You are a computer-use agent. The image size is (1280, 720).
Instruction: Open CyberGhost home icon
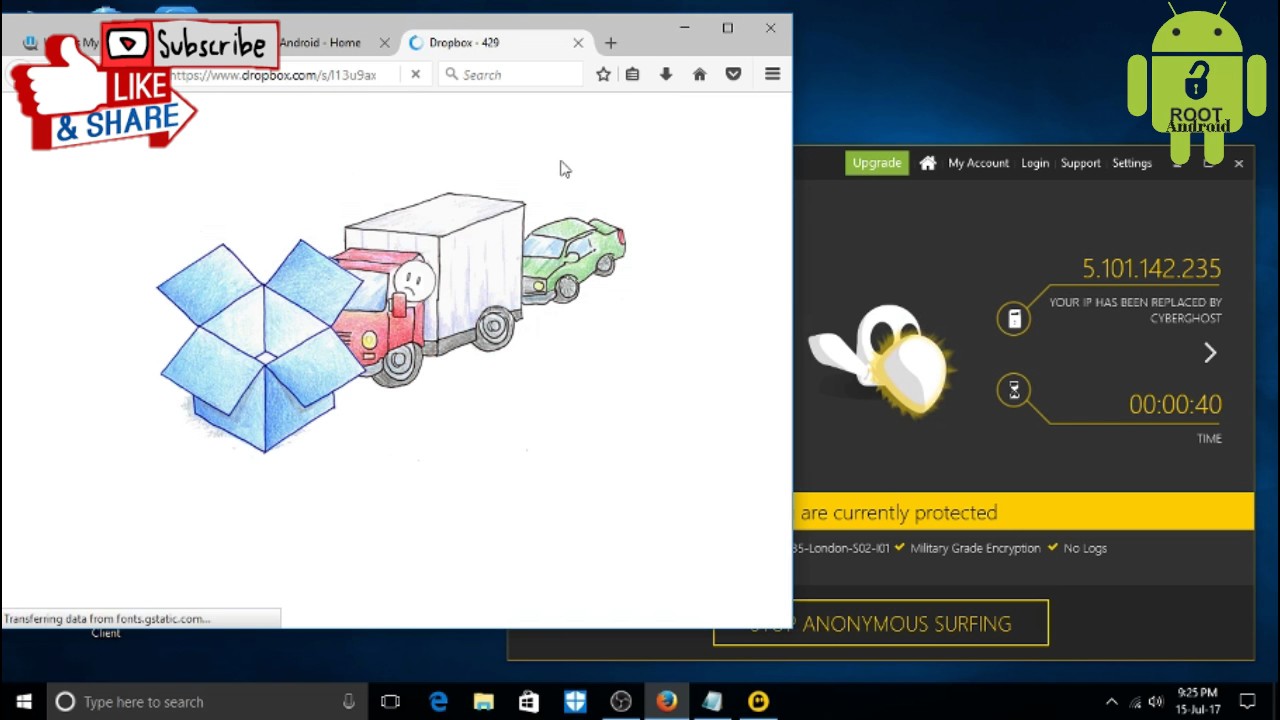pos(928,163)
